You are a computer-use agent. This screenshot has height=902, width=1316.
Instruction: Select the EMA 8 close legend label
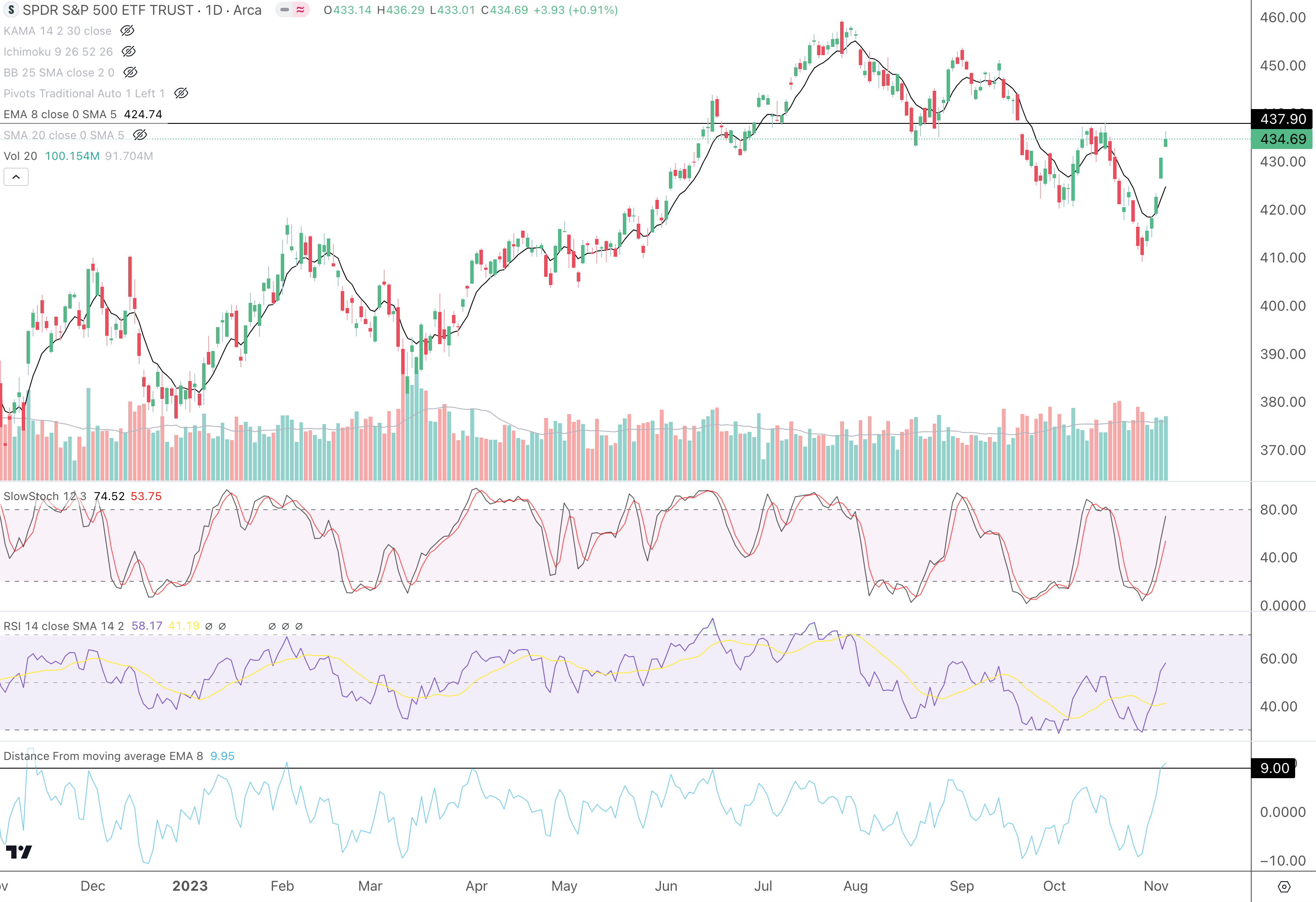[60, 114]
